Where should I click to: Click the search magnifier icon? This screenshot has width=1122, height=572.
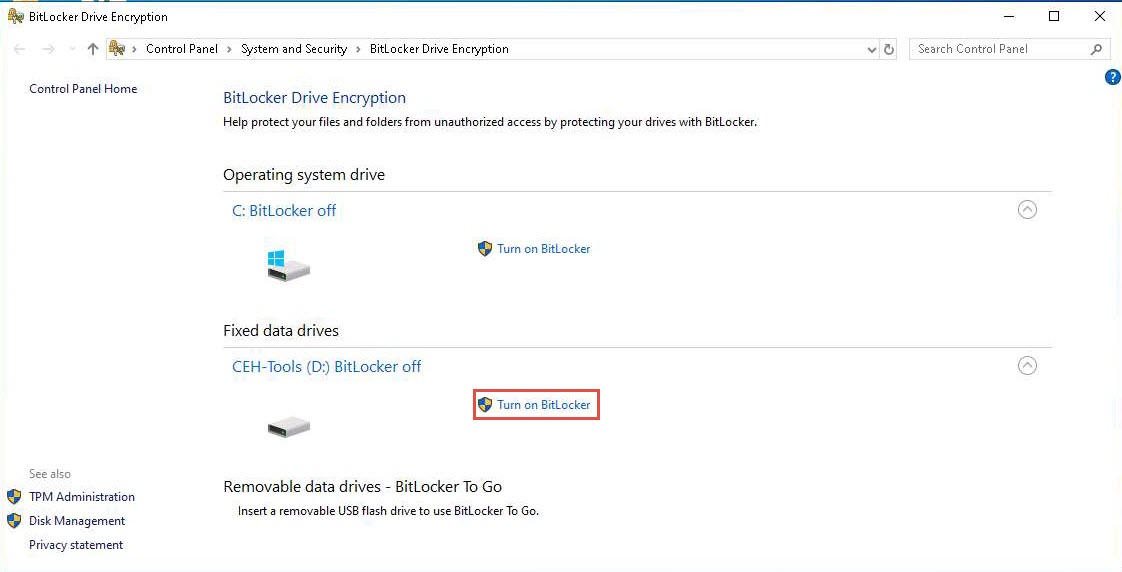pos(1096,49)
